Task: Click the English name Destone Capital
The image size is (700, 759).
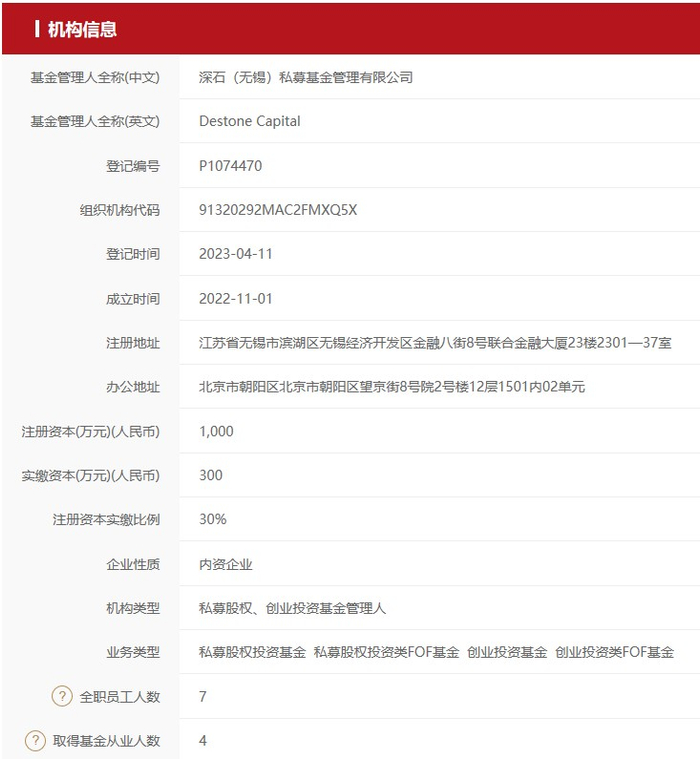Action: [x=250, y=121]
